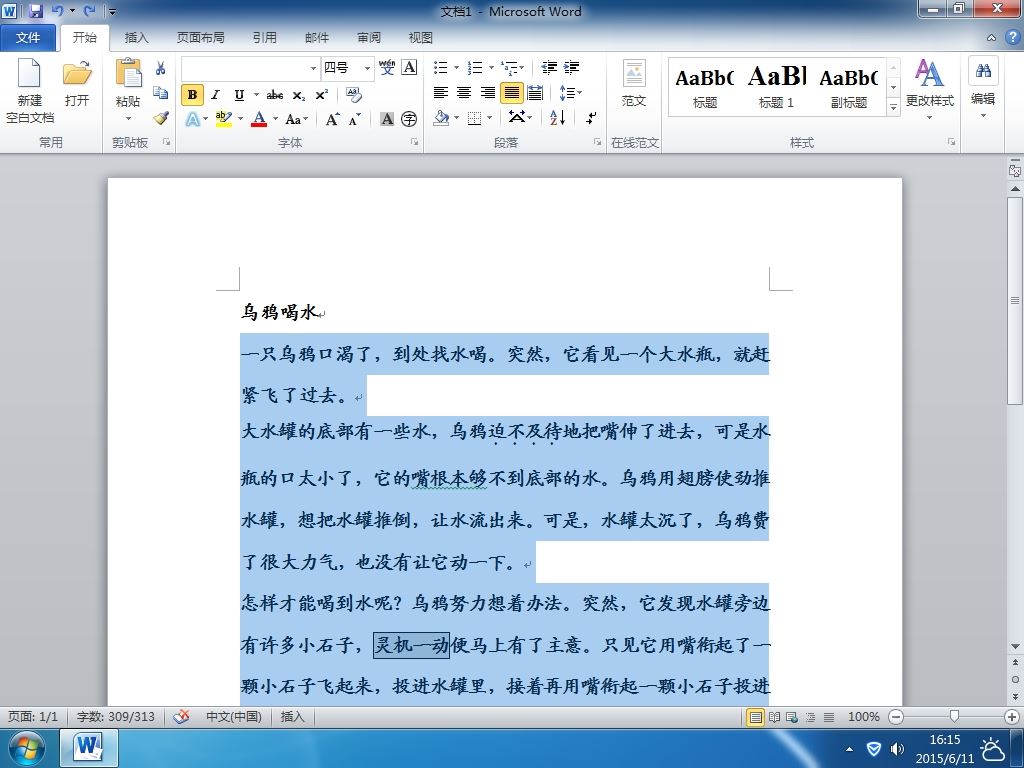Open font color dropdown arrow
Viewport: 1024px width, 768px height.
click(x=276, y=119)
